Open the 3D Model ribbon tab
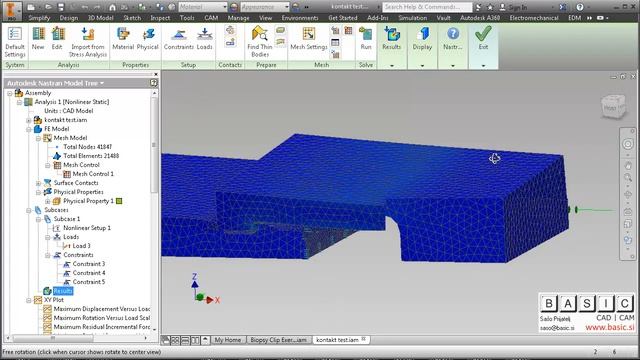Image resolution: width=640 pixels, height=360 pixels. [x=100, y=18]
